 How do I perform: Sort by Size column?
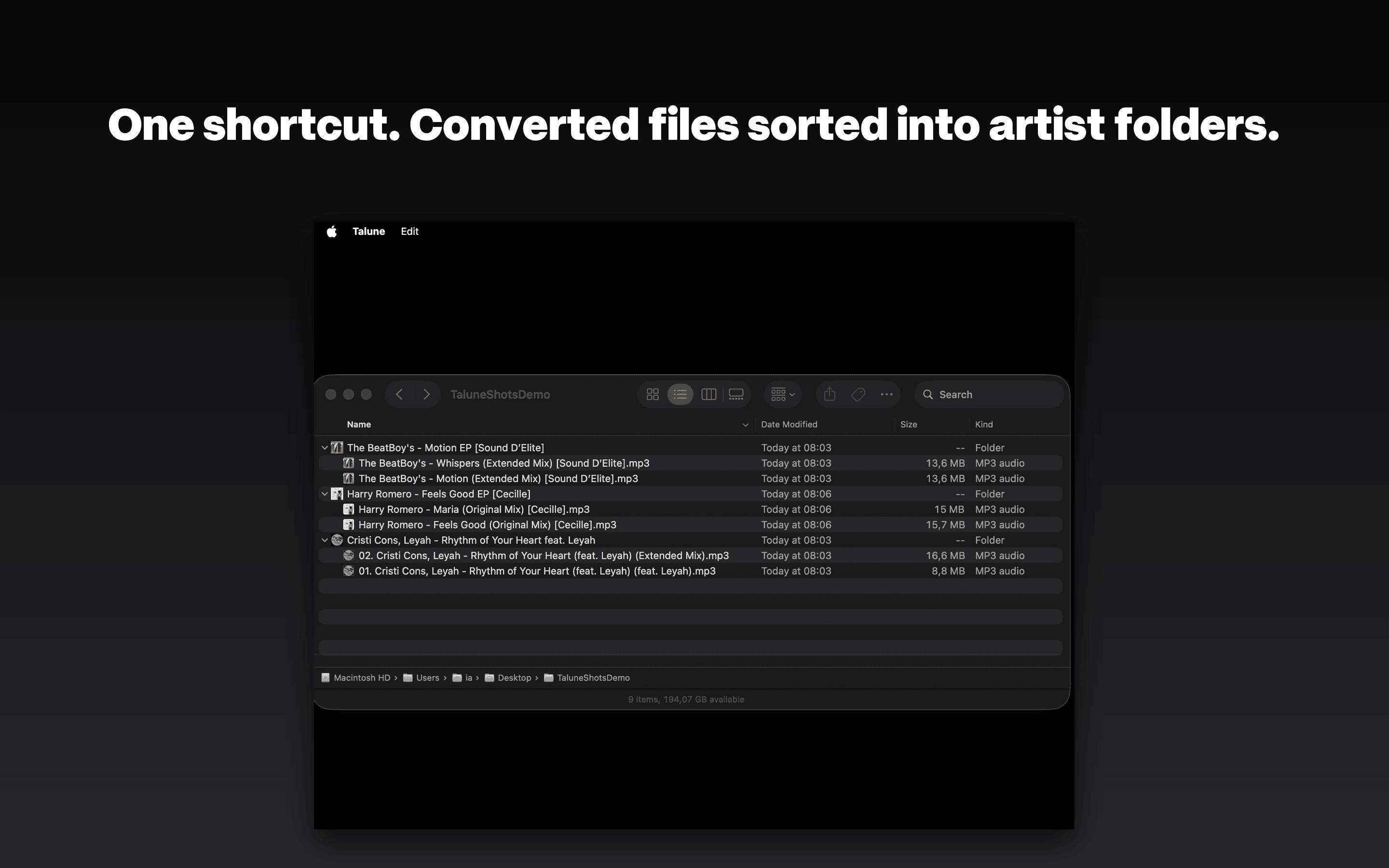tap(909, 424)
